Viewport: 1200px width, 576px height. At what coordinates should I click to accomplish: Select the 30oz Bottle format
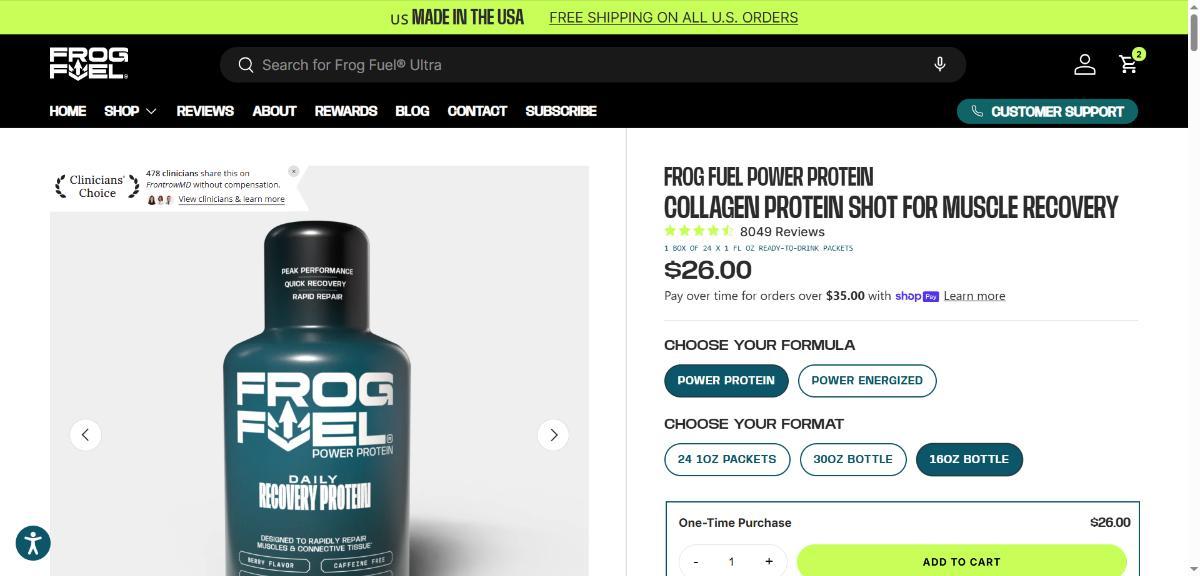853,459
